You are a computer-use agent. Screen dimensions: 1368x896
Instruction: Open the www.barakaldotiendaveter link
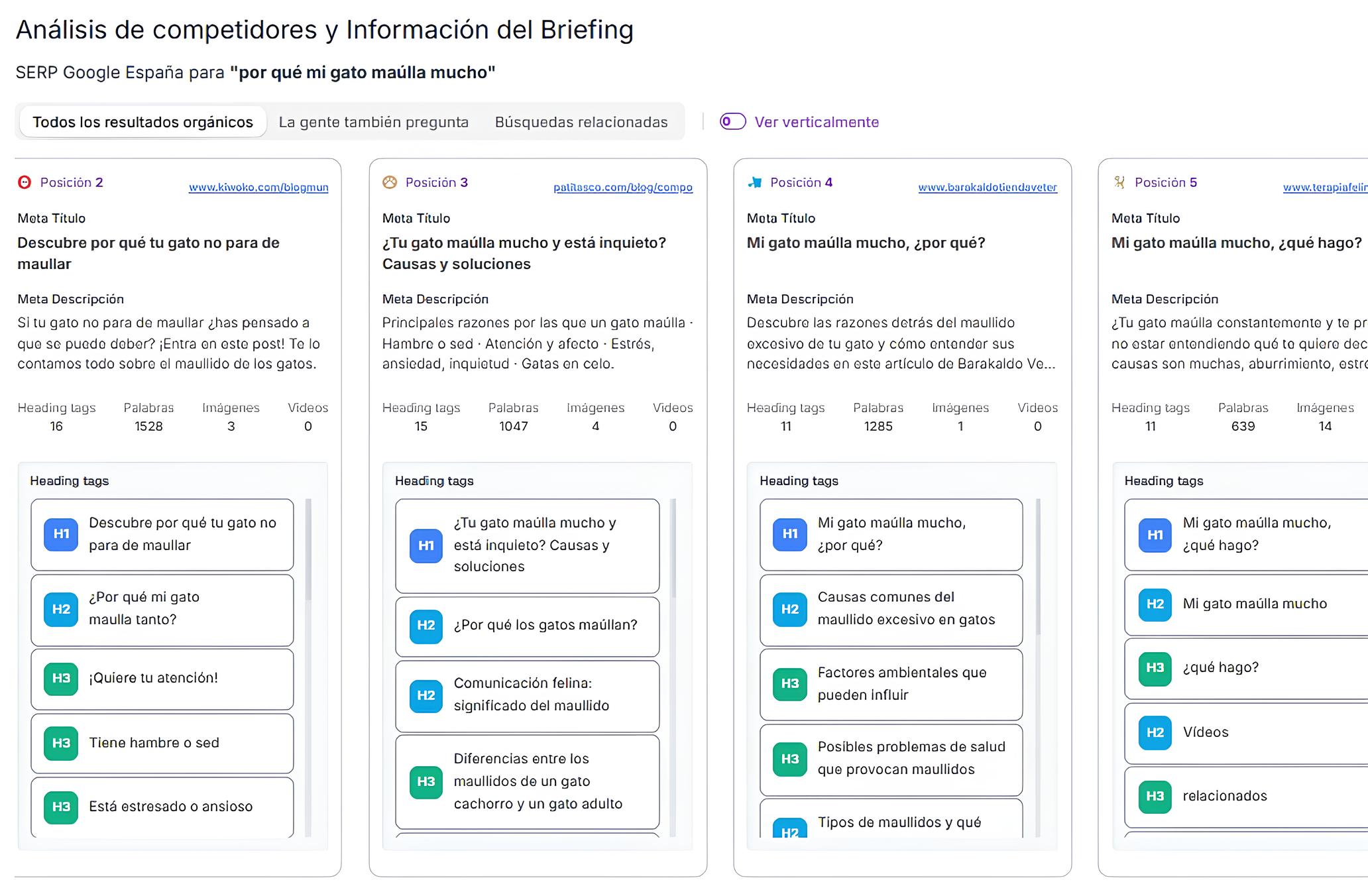988,188
